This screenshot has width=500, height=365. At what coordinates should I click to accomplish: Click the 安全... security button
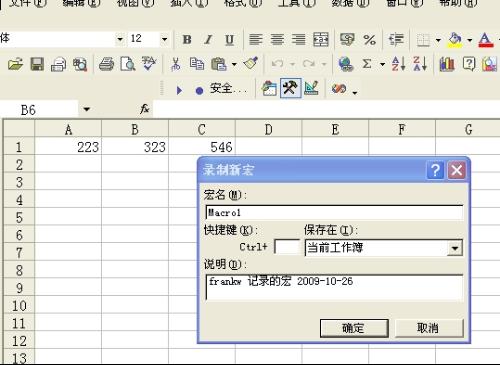[x=228, y=89]
